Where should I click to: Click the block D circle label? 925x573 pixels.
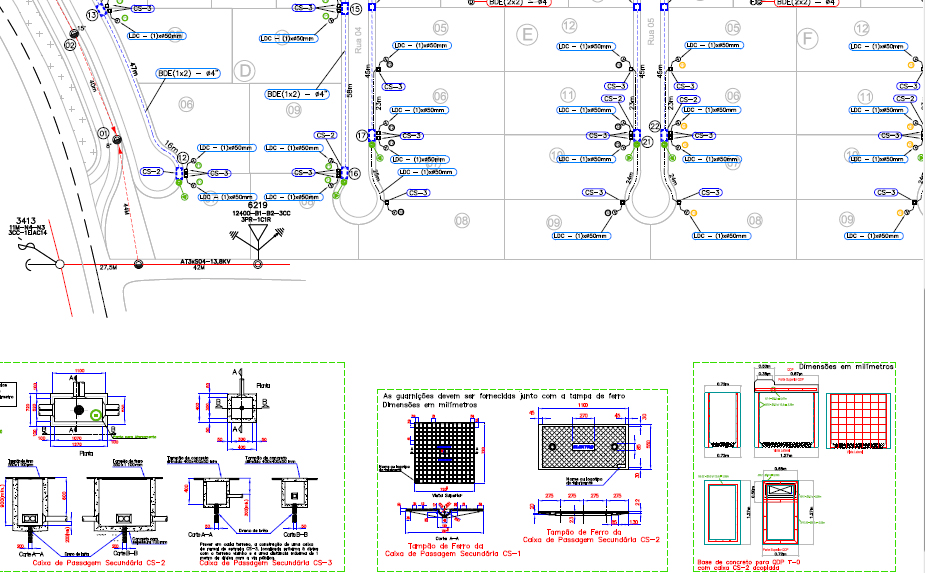[243, 69]
